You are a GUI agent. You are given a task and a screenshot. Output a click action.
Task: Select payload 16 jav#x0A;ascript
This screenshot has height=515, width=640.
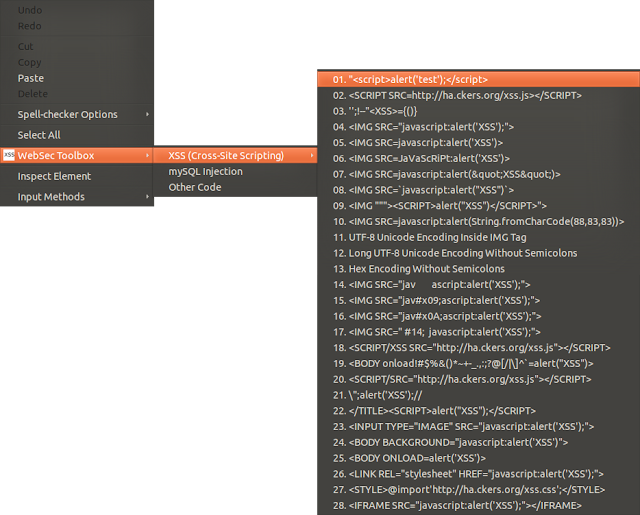tap(478, 316)
